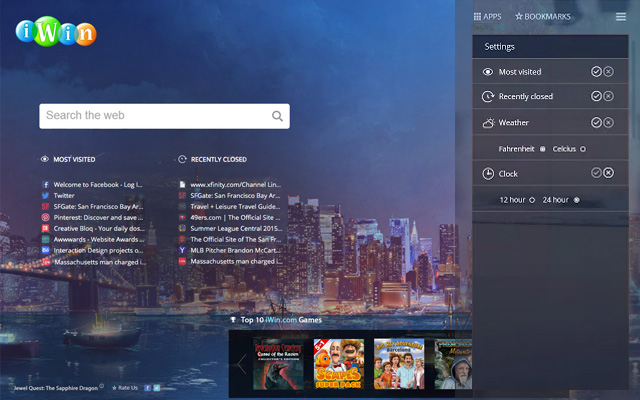640x400 pixels.
Task: Open the raven game thumbnail
Action: point(278,364)
